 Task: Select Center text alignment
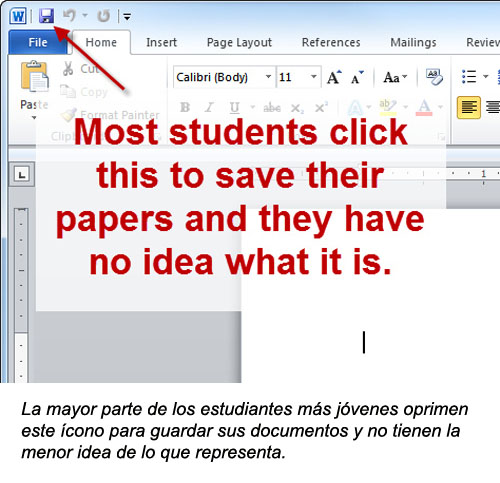point(493,107)
